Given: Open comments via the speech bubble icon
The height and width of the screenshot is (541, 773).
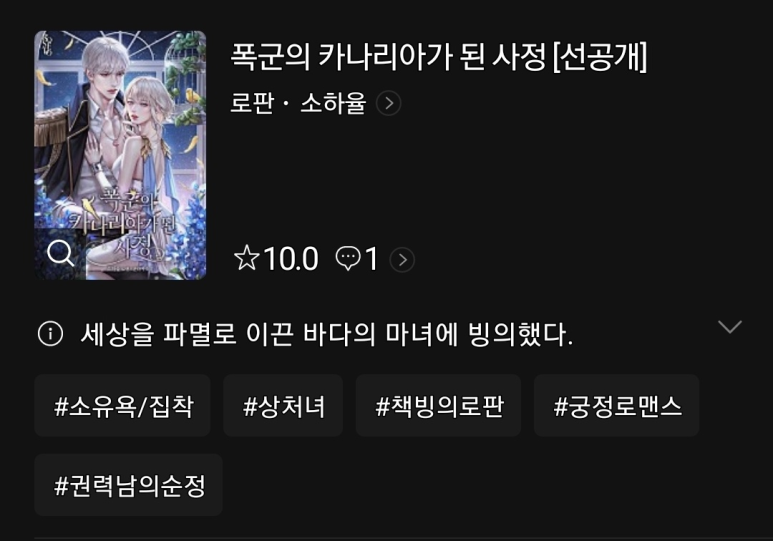Looking at the screenshot, I should pyautogui.click(x=348, y=259).
